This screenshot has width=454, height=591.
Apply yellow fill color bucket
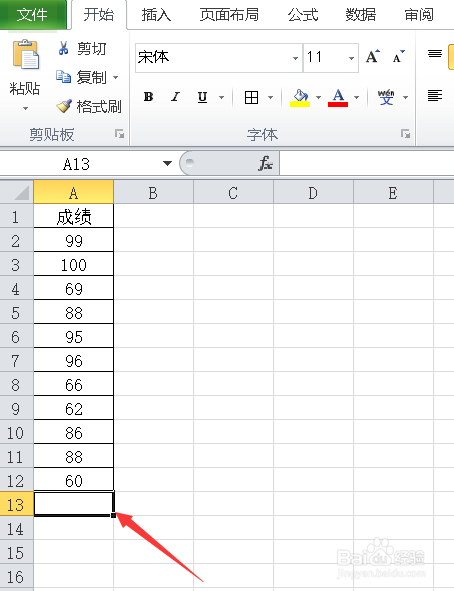pyautogui.click(x=300, y=97)
